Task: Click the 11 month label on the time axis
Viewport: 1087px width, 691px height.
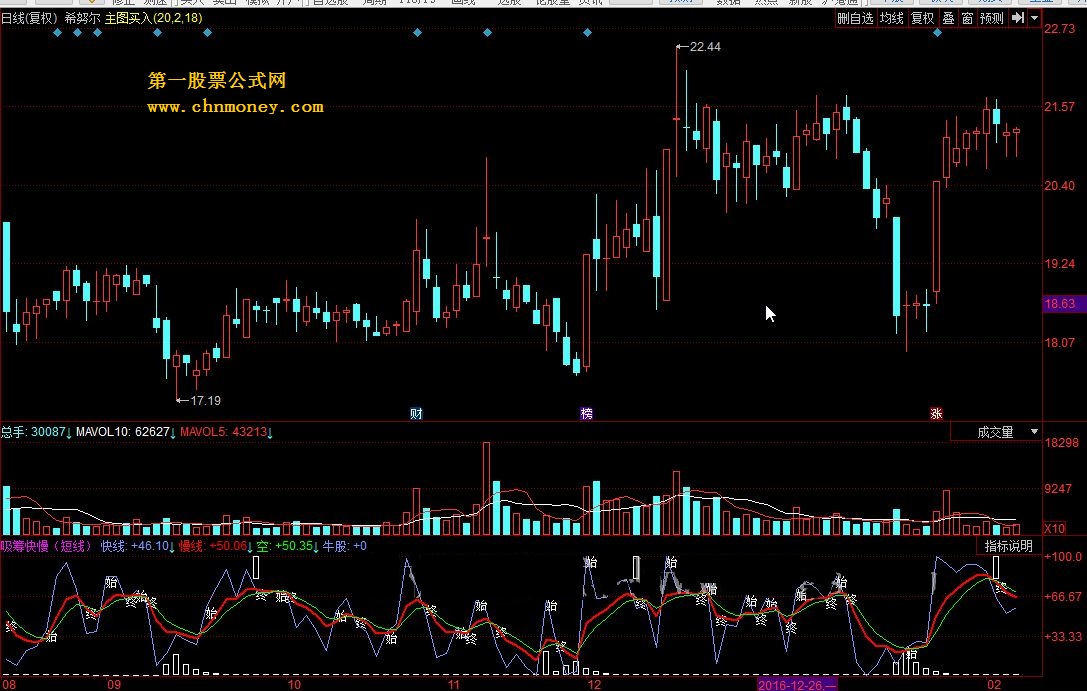Action: (x=453, y=685)
